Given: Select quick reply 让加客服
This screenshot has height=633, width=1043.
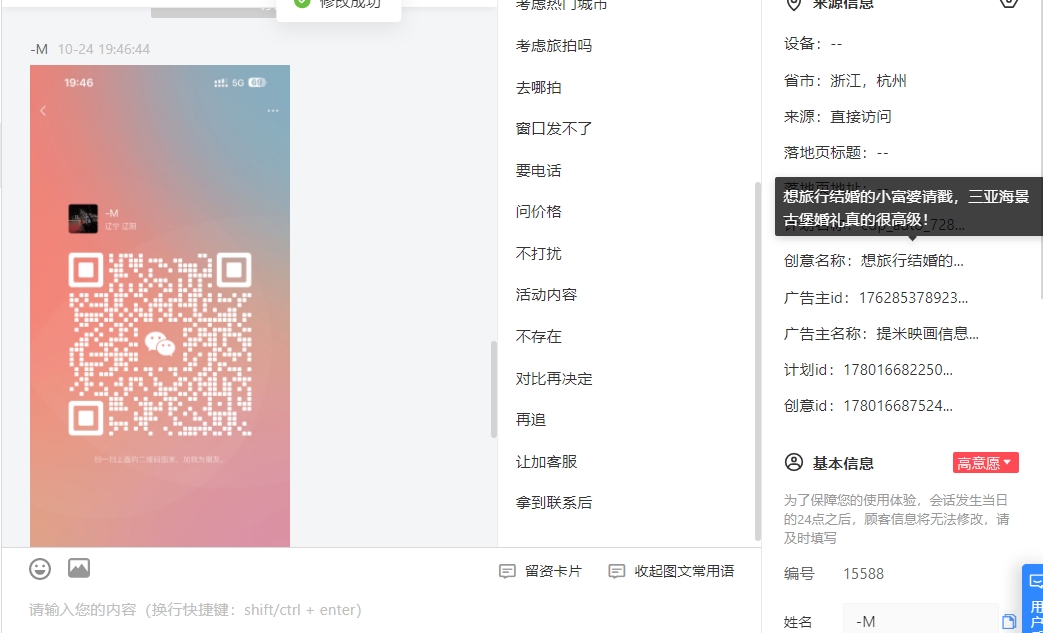Looking at the screenshot, I should click(546, 462).
